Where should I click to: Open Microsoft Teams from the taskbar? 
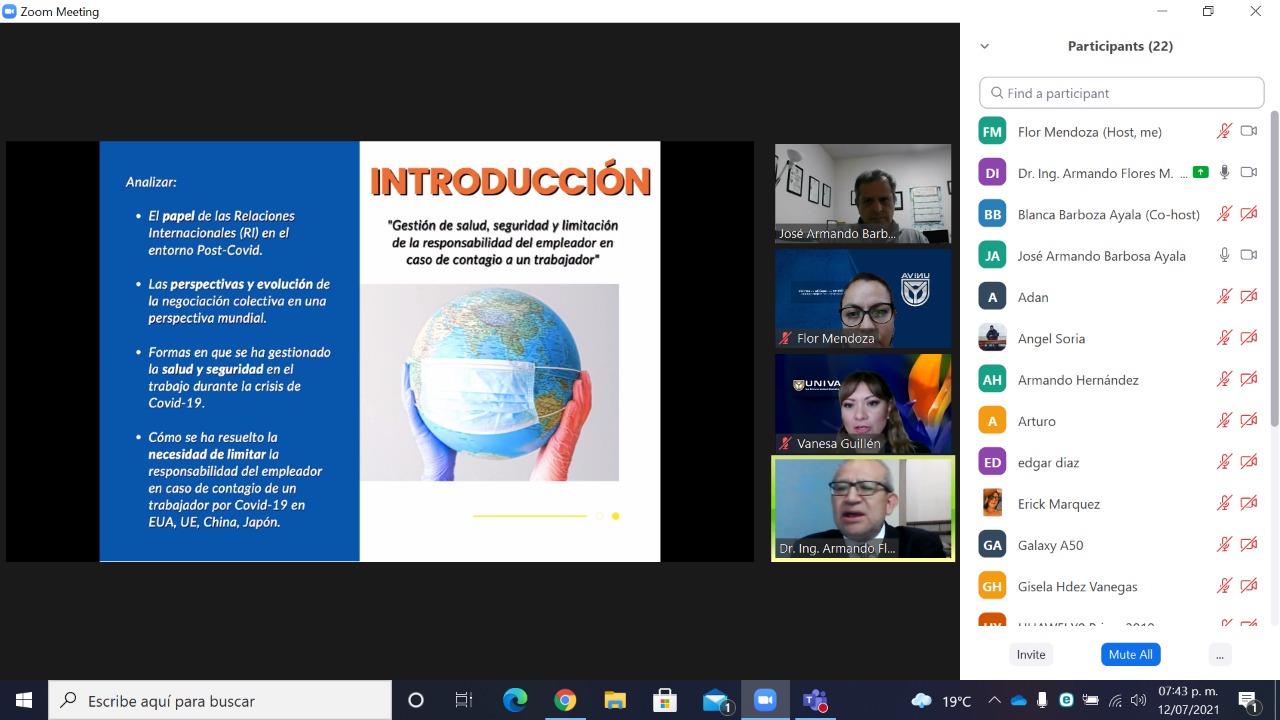815,701
